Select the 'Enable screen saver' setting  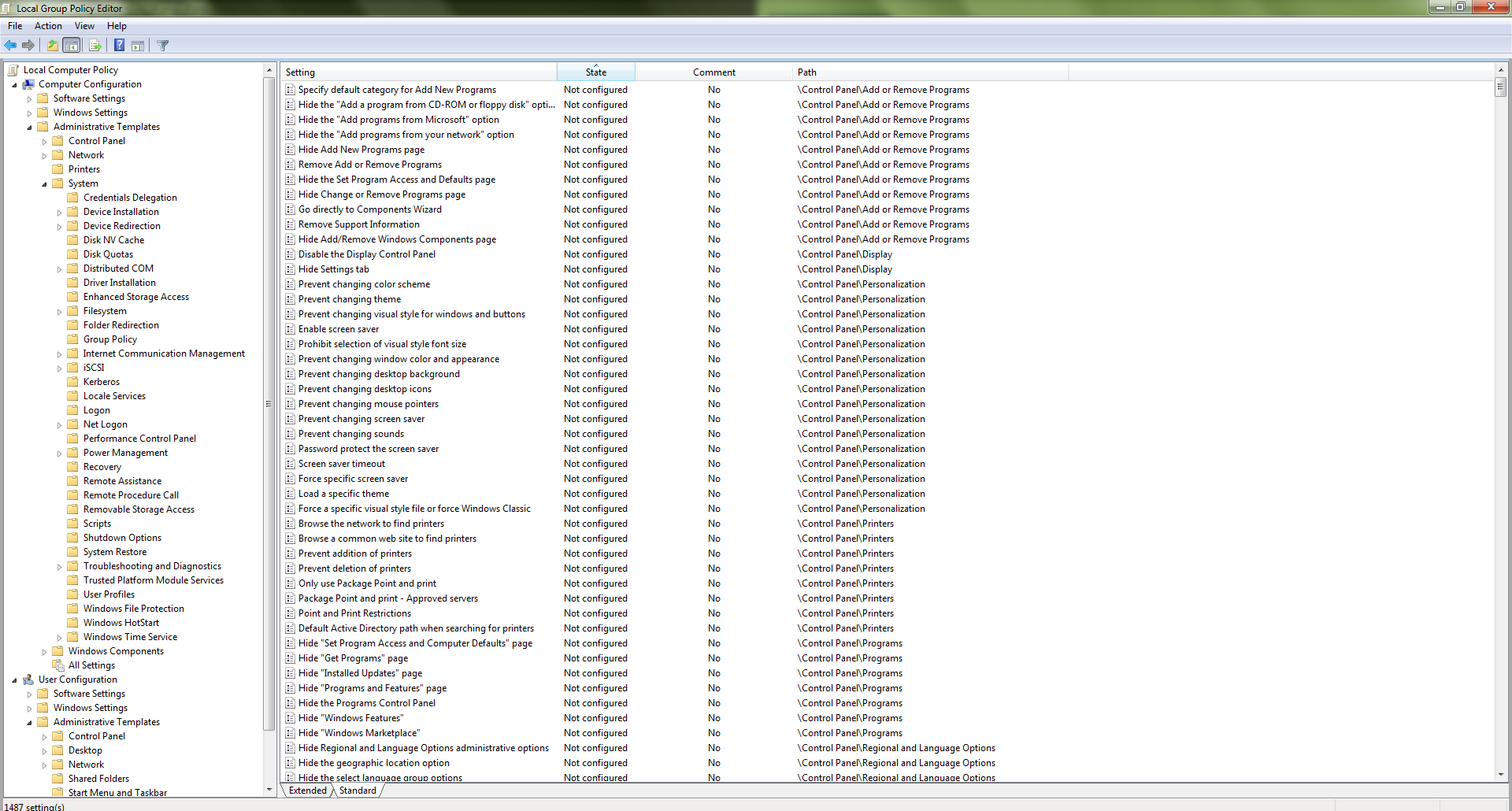[339, 329]
